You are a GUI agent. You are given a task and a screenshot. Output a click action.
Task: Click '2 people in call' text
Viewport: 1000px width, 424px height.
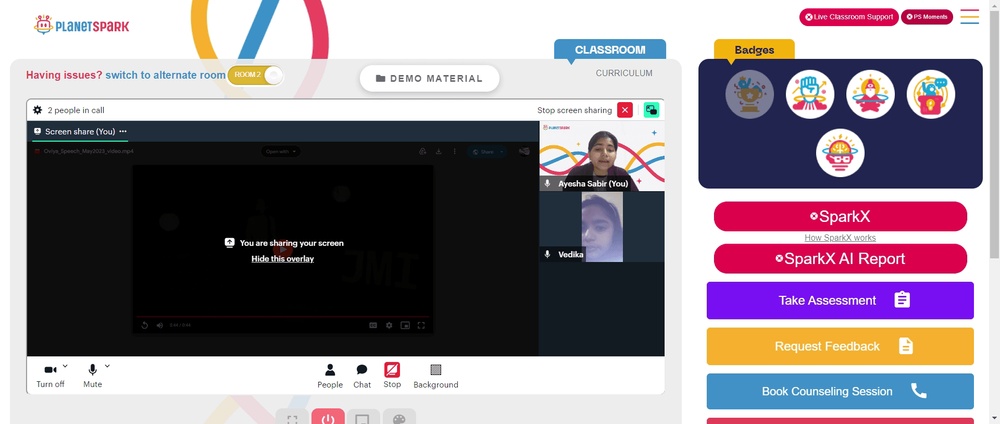(76, 110)
